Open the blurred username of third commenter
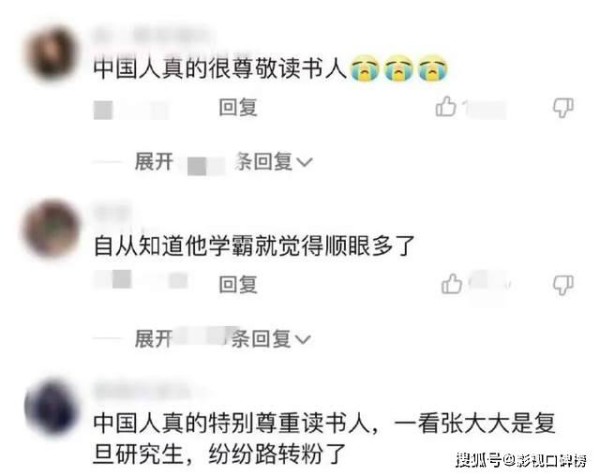 147,391
